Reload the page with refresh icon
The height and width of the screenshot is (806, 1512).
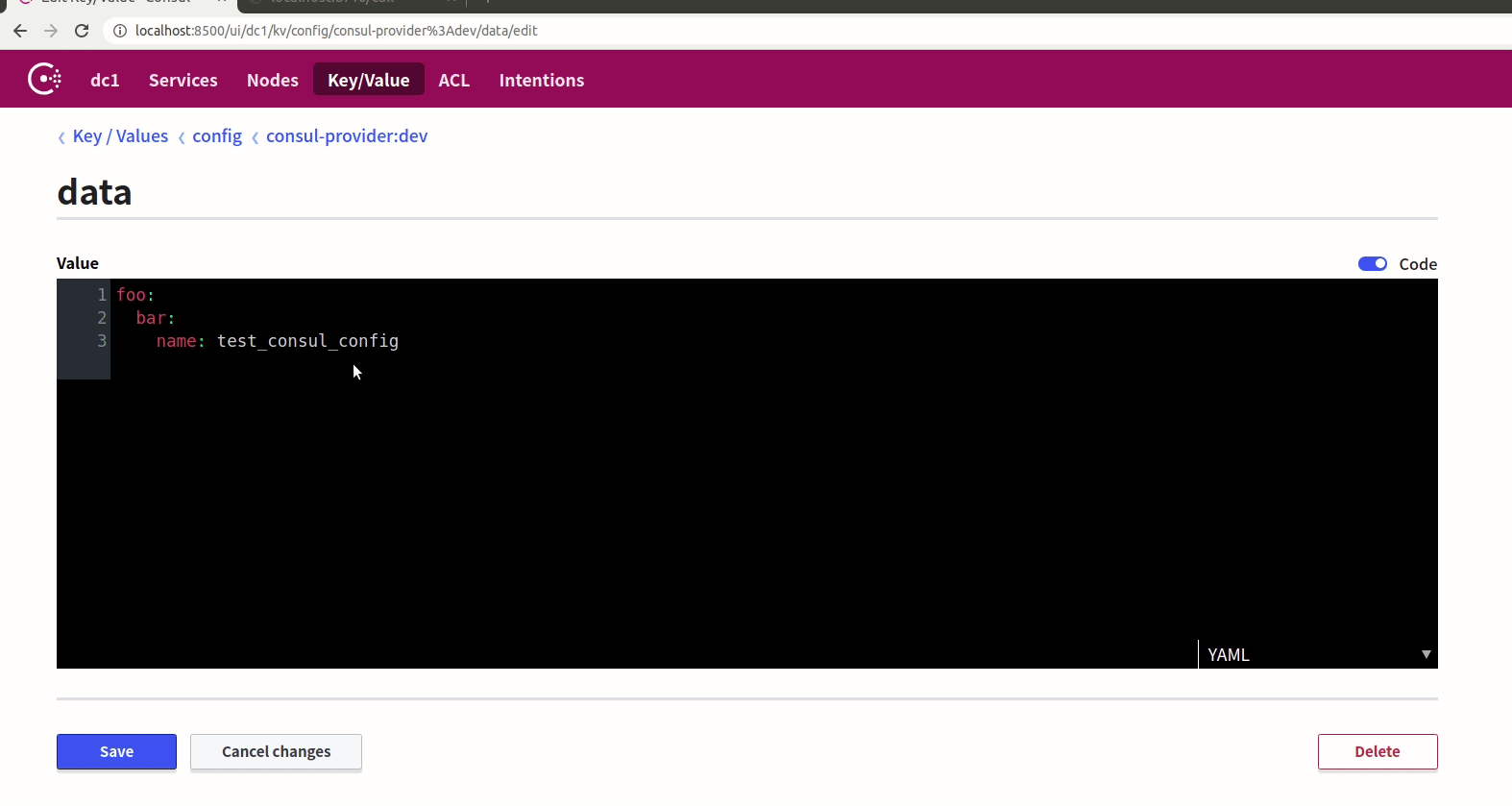point(82,31)
